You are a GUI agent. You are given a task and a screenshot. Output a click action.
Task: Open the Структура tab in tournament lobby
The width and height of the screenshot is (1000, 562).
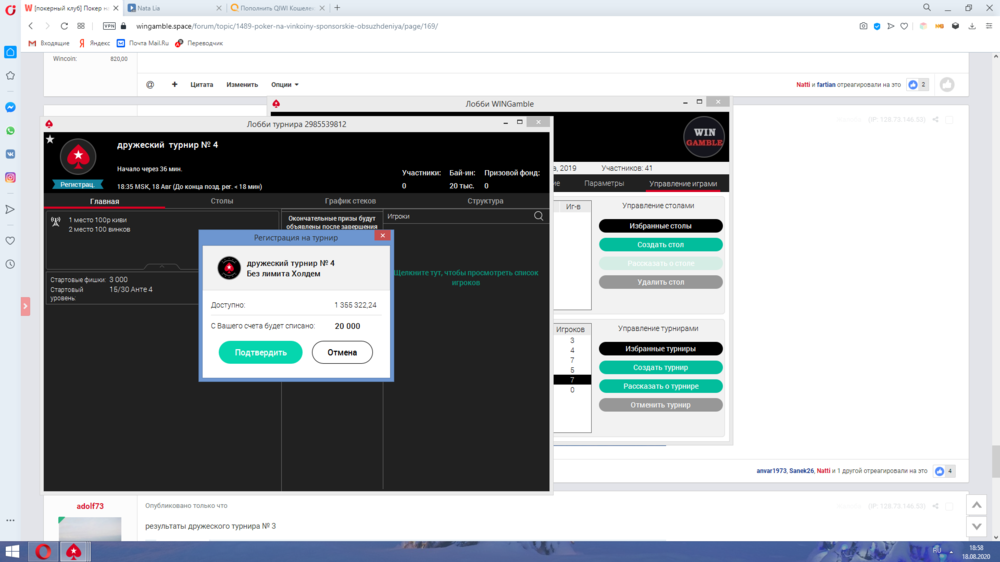point(485,201)
